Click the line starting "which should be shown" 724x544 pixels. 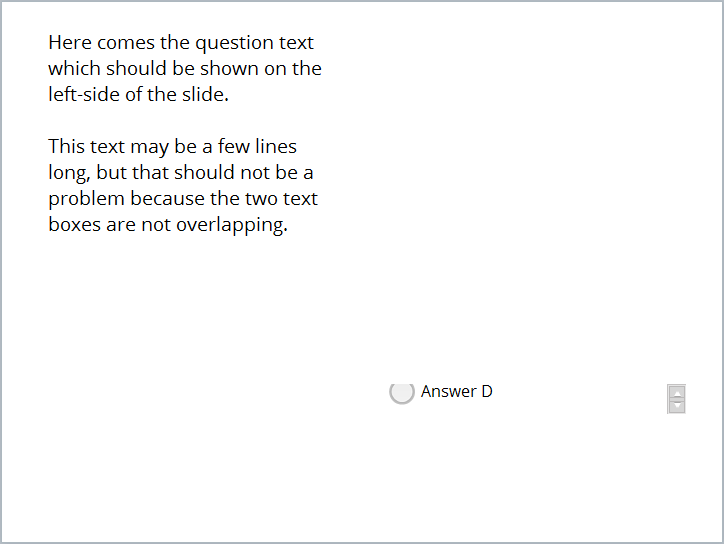point(185,69)
